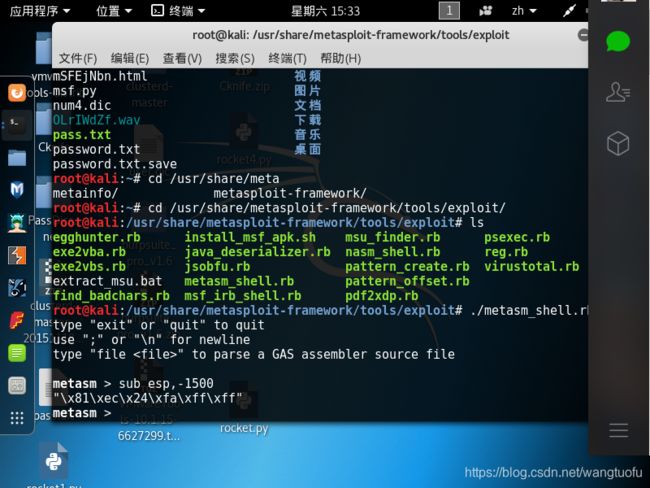Screen dimensions: 650x488
Task: Show all applications grid icon
Action: click(x=17, y=418)
